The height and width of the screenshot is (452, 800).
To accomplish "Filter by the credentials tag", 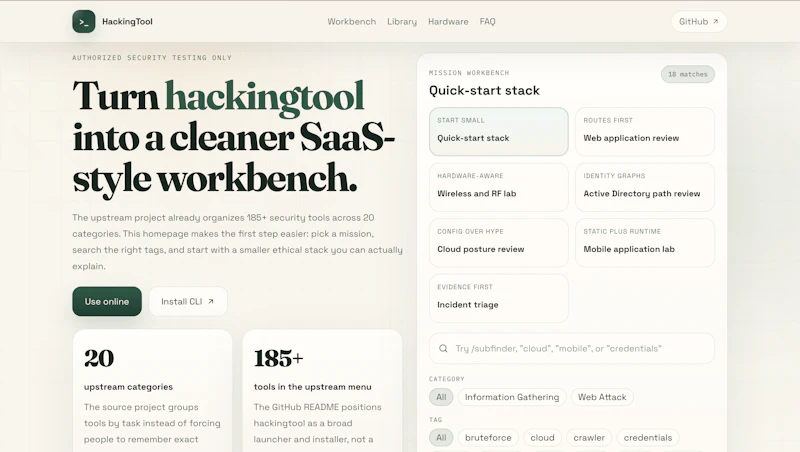I will 648,438.
